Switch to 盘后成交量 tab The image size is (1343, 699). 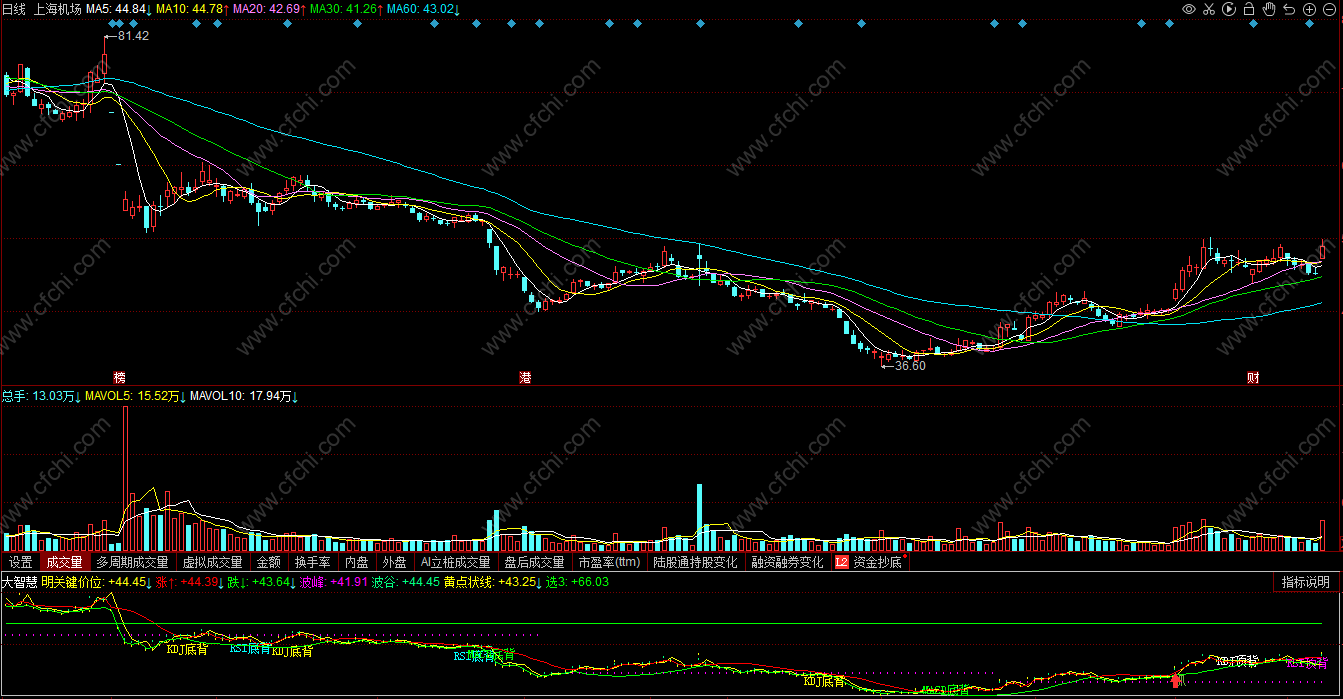click(534, 562)
